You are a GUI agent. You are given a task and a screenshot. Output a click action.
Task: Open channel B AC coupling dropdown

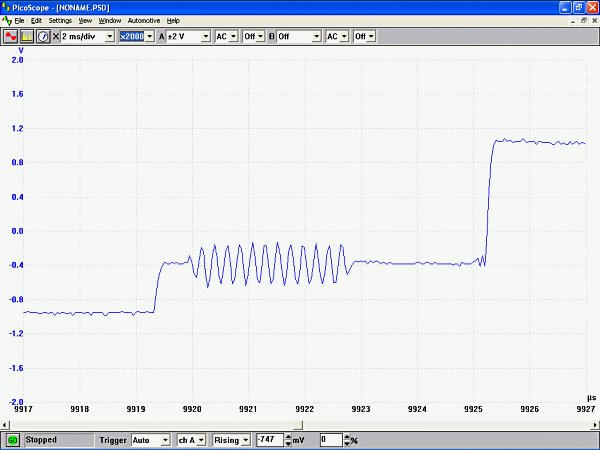click(337, 37)
